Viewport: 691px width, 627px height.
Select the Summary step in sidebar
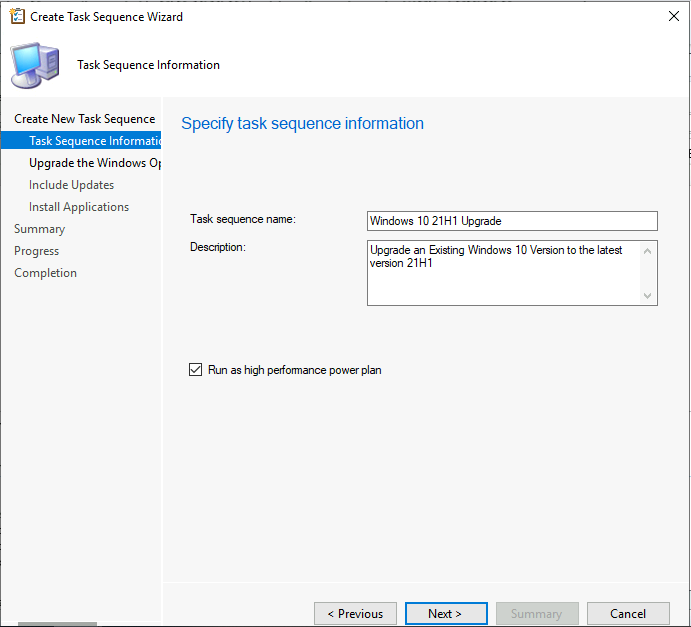(x=40, y=229)
